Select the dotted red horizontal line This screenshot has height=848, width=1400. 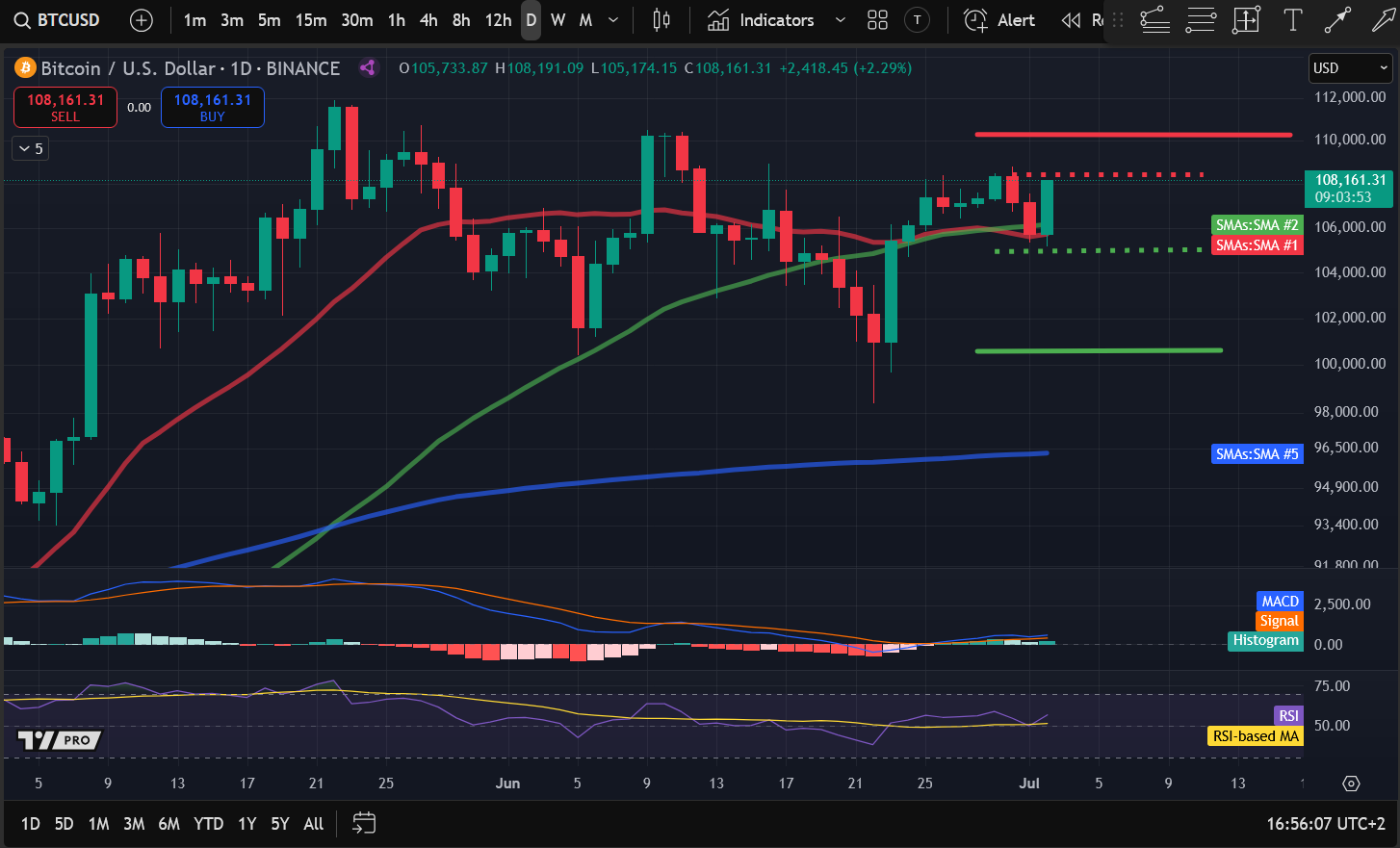click(1108, 175)
